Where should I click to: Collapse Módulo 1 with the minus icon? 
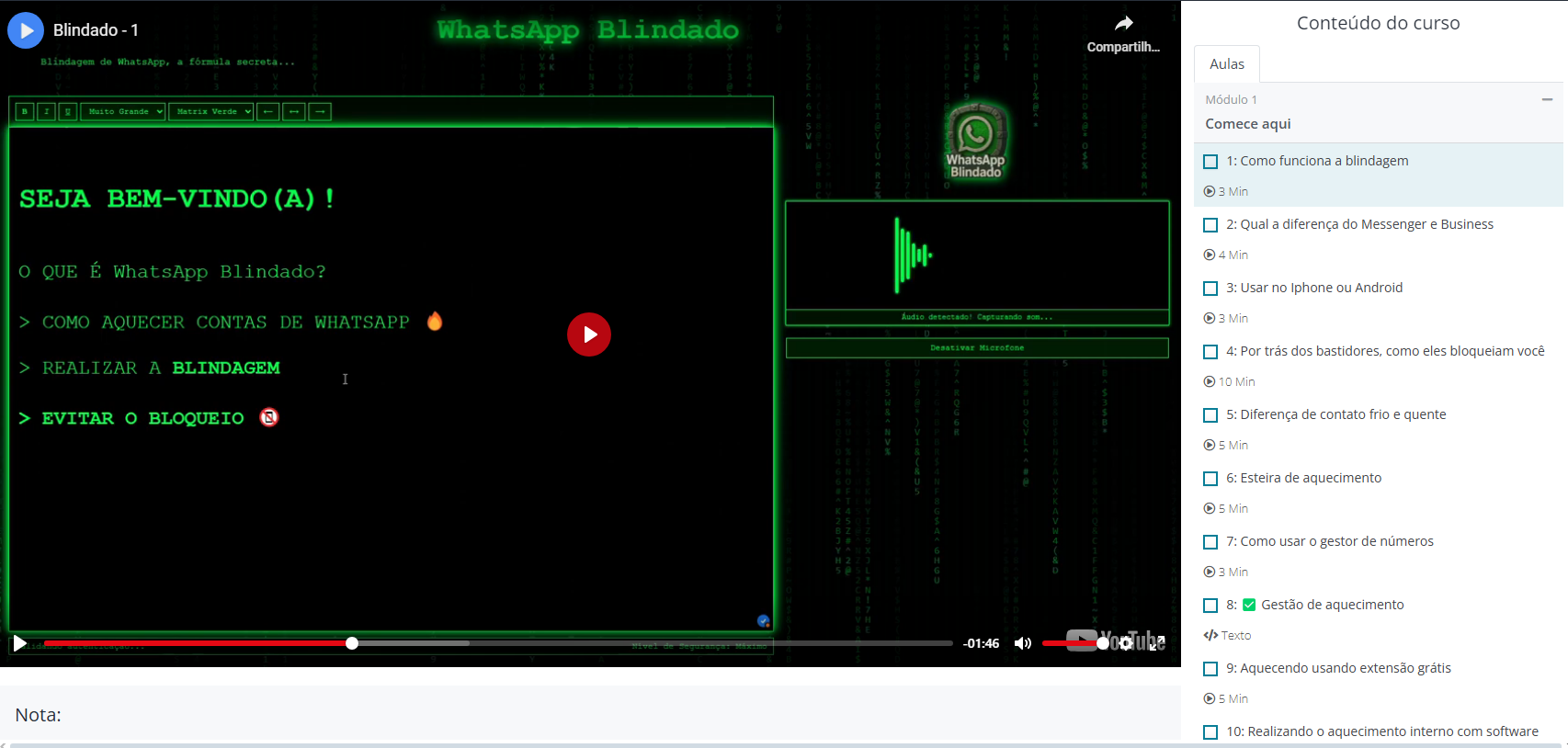coord(1547,99)
